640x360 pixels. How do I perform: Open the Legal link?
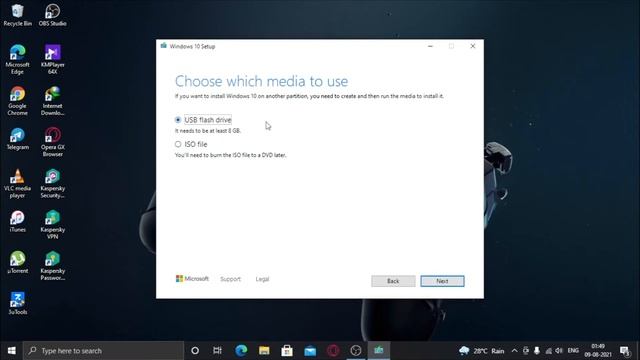(x=262, y=279)
